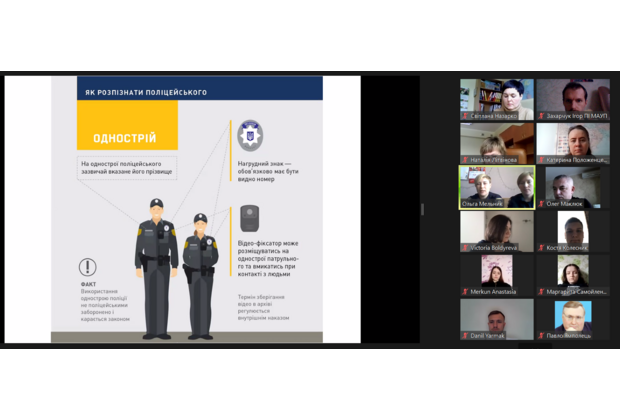Click muted mic icon beside Merkun Anastasia
620x420 pixels.
pyautogui.click(x=465, y=292)
